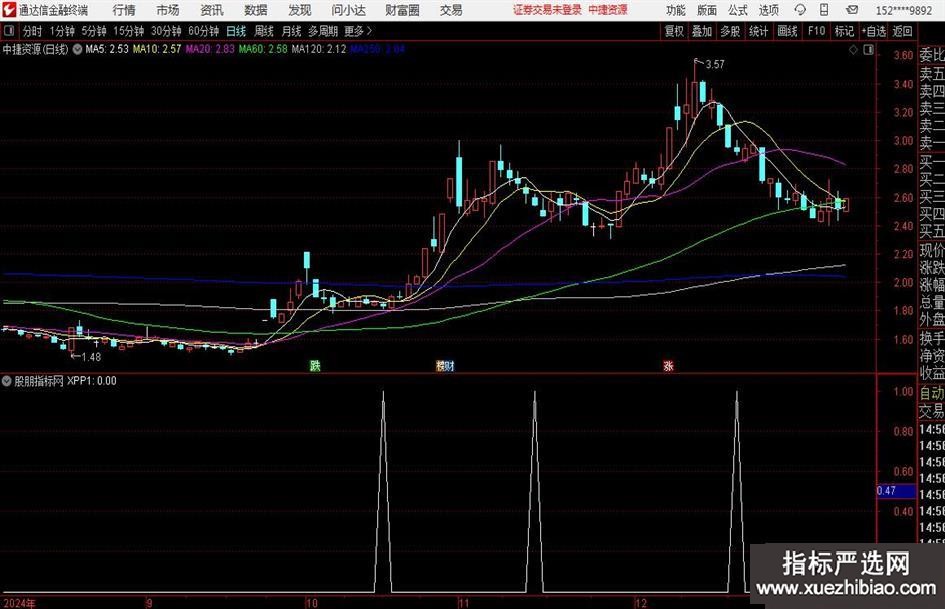Screen dimensions: 945x609
Task: Click the XPP1: 0.00 indicator value
Action: [92, 380]
